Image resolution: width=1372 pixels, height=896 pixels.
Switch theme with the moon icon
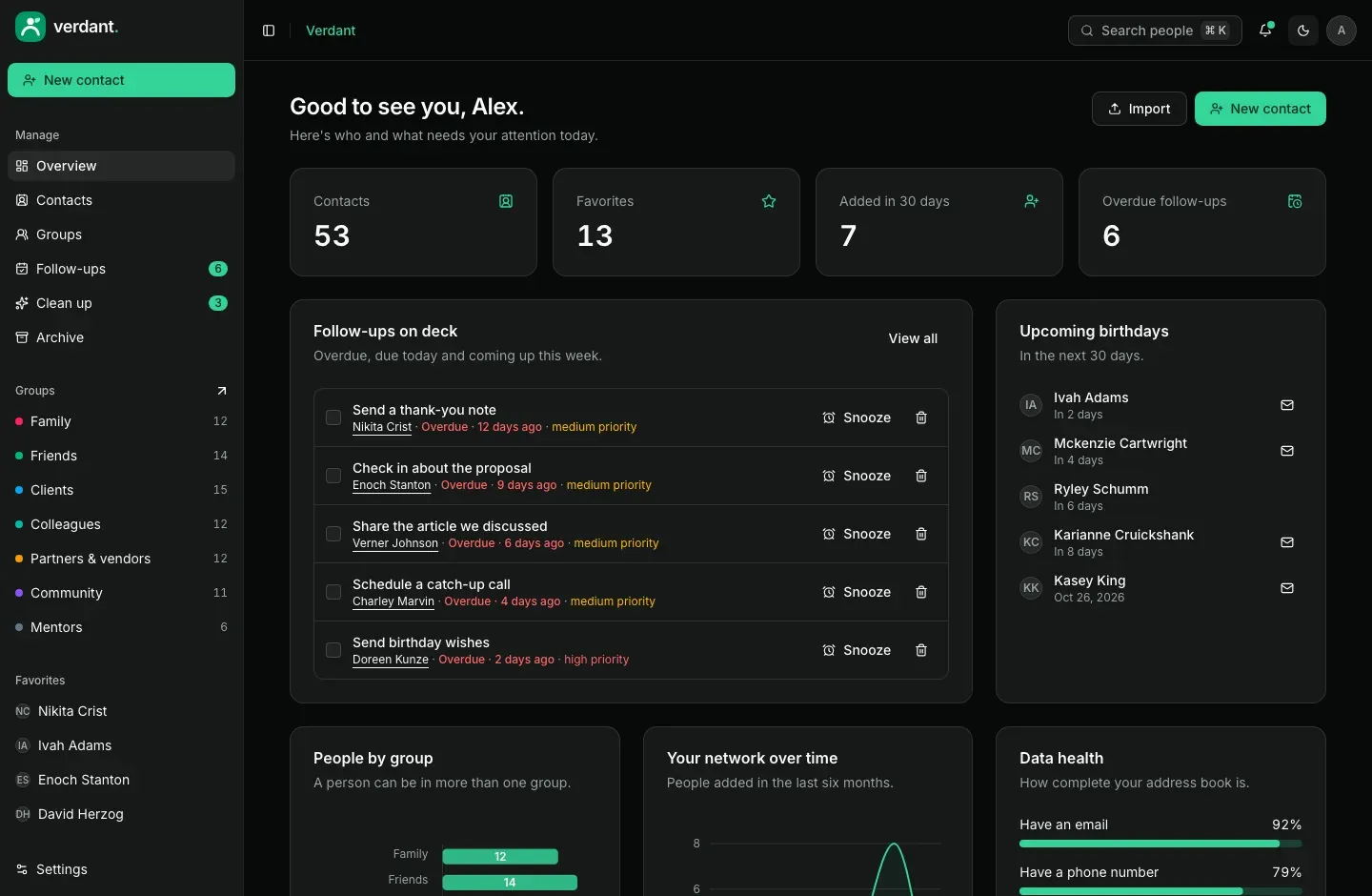[1303, 31]
